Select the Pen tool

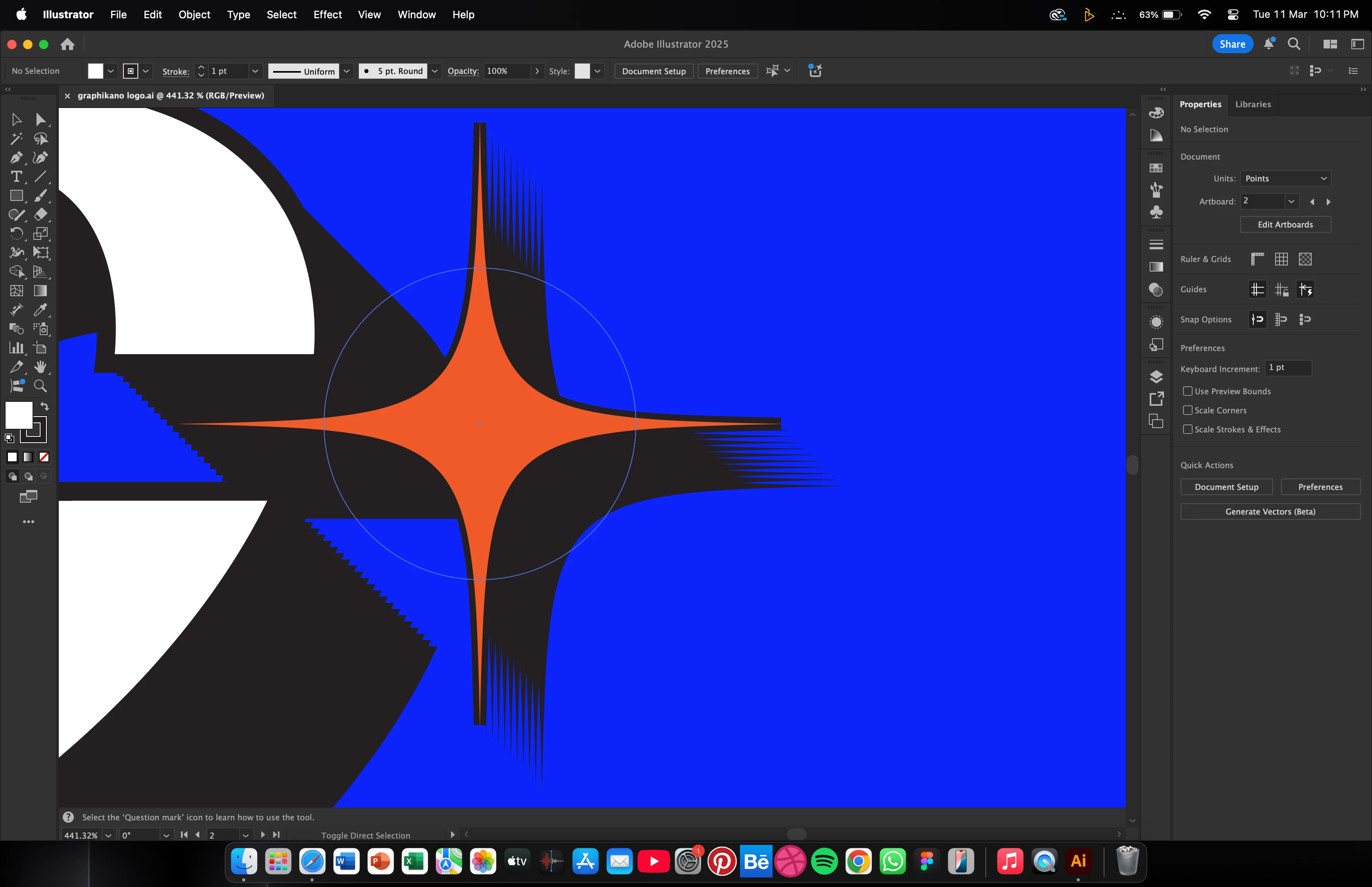point(16,157)
